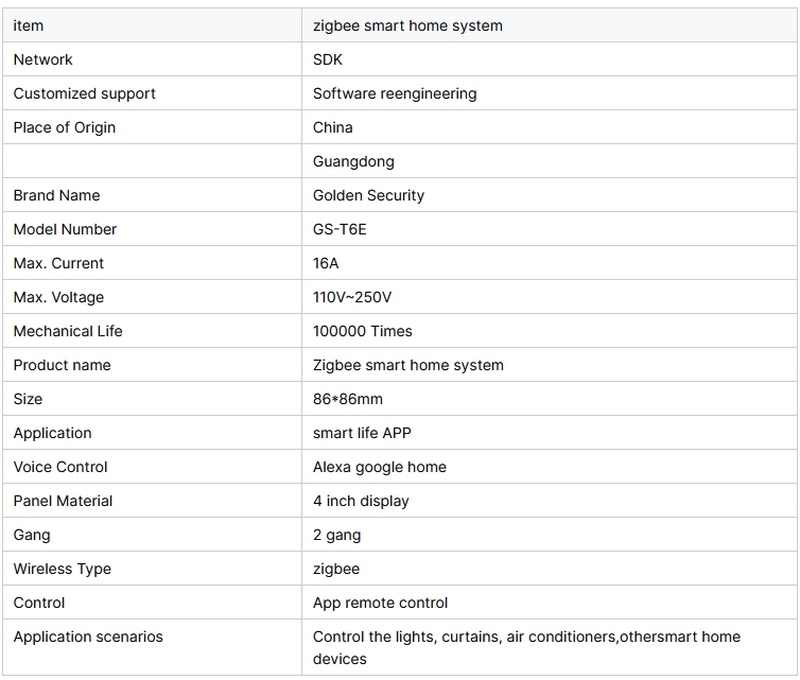Click 'App remote control' value cell
The height and width of the screenshot is (680, 800).
click(380, 603)
